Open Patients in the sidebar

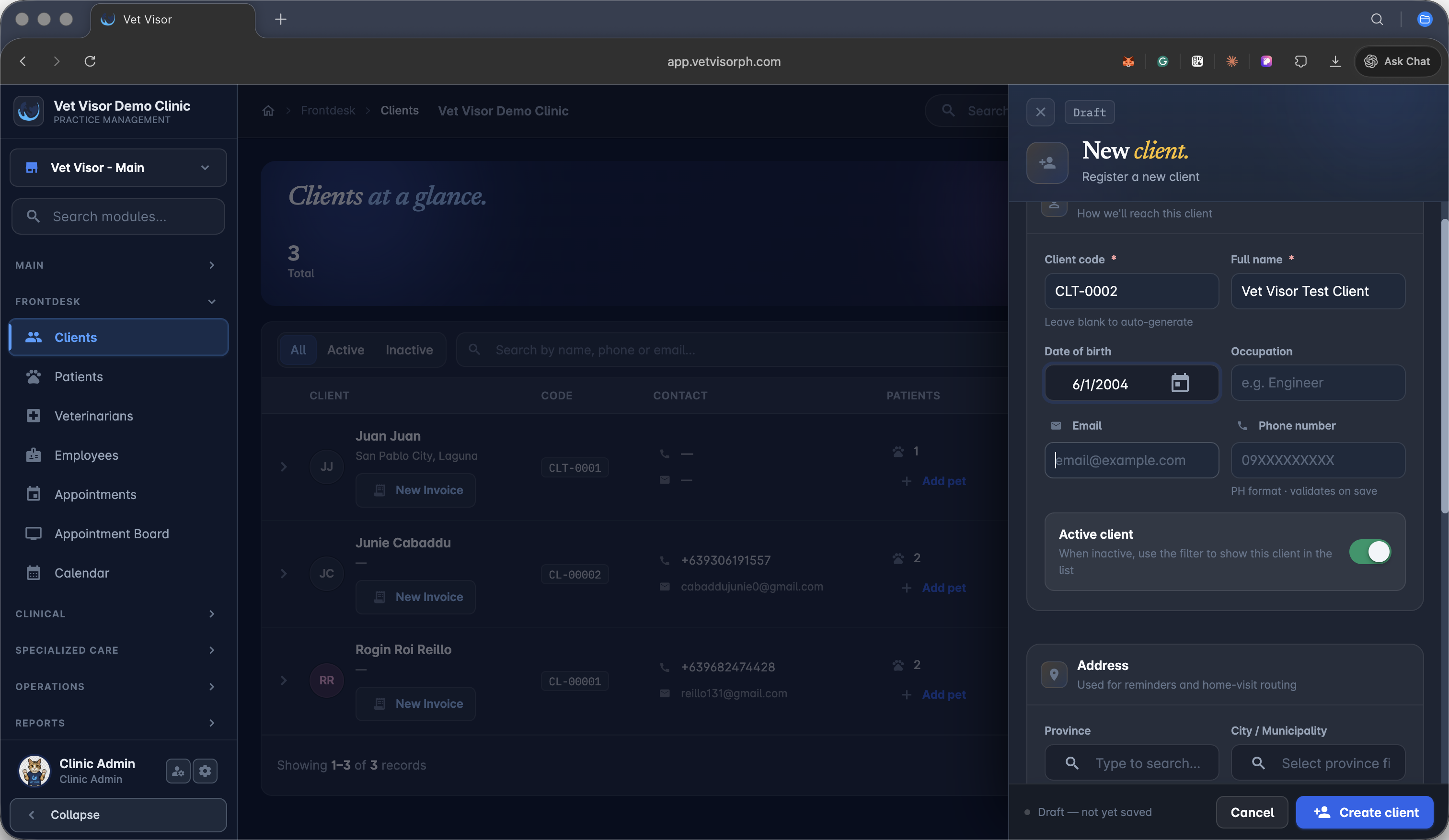click(118, 376)
